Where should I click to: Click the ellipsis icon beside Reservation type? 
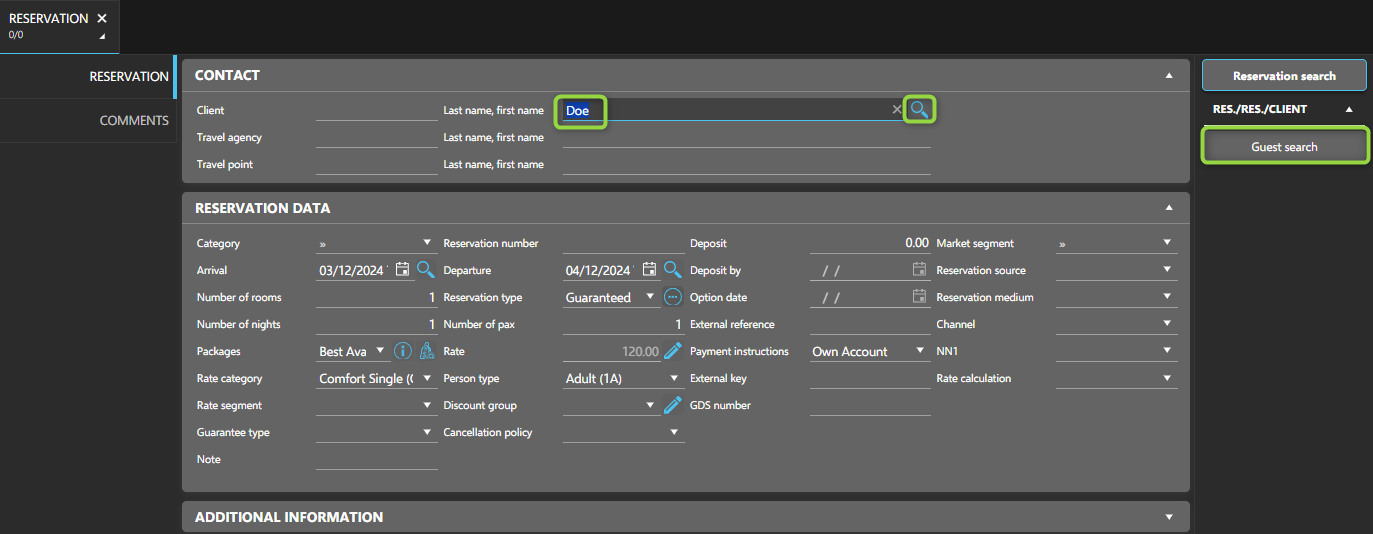[672, 297]
